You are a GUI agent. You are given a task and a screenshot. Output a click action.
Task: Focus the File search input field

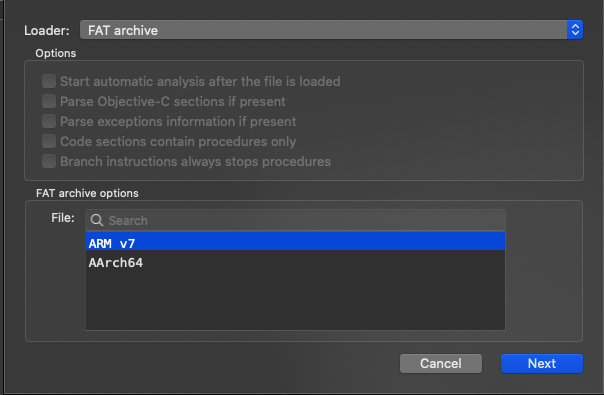[295, 220]
